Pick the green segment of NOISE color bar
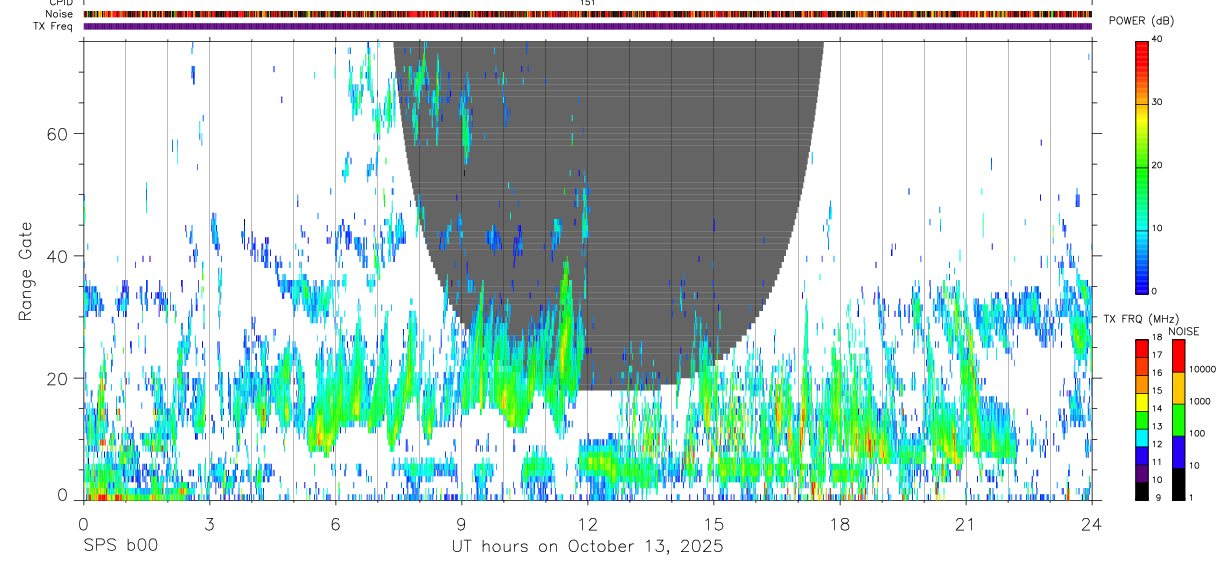Screen dimensions: 1228x567 (x=1178, y=420)
